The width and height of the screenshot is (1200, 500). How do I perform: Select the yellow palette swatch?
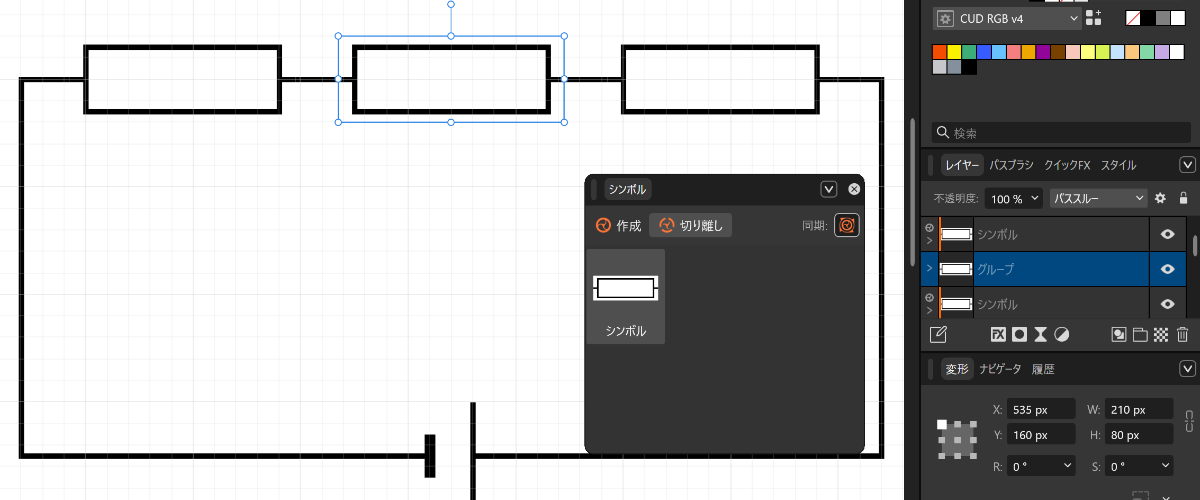(955, 52)
